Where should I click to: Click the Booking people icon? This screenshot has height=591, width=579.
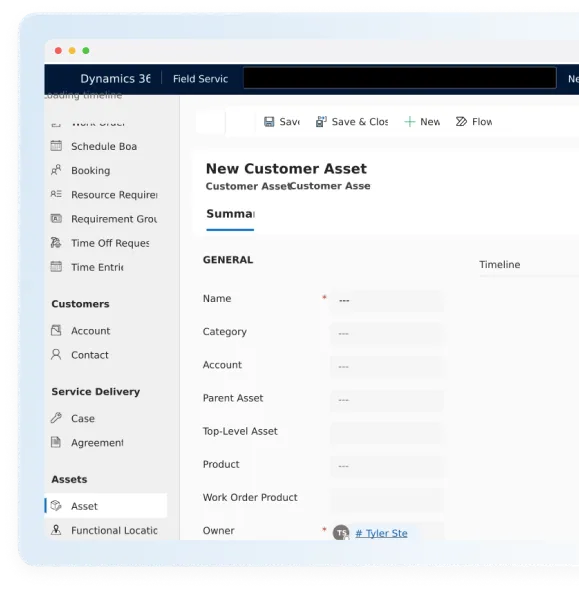56,170
